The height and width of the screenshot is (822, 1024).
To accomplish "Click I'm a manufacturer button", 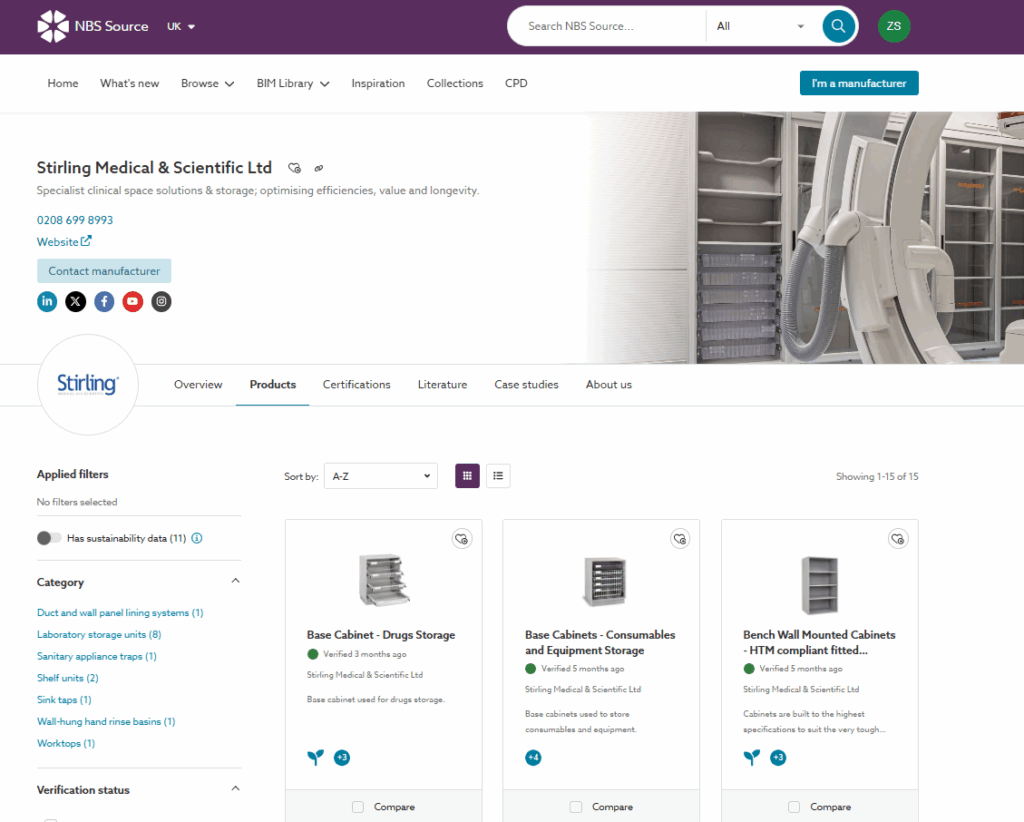I will coord(859,83).
